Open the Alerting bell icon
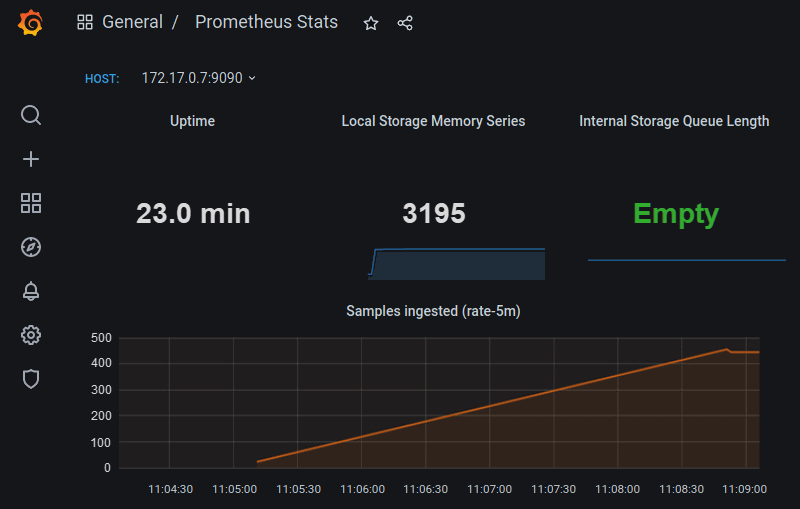This screenshot has width=800, height=509. pos(31,291)
